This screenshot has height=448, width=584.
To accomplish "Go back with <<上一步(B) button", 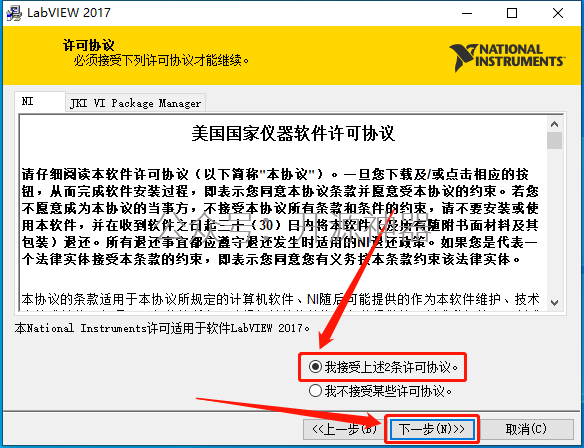I will tap(343, 429).
